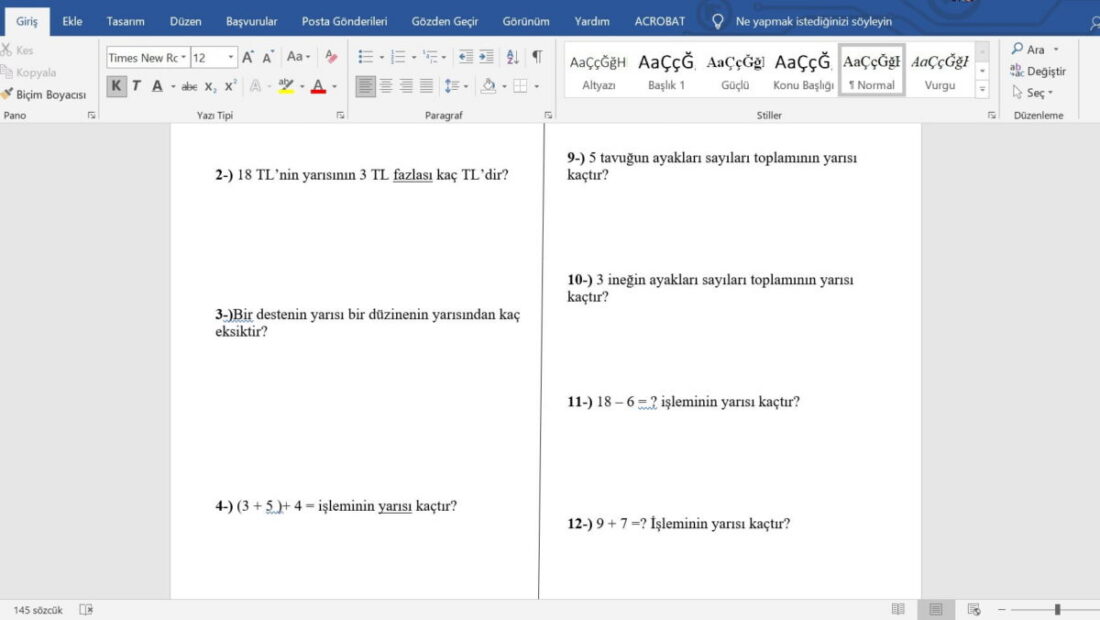Expand the Stiller styles gallery
The width and height of the screenshot is (1100, 620).
coord(982,89)
